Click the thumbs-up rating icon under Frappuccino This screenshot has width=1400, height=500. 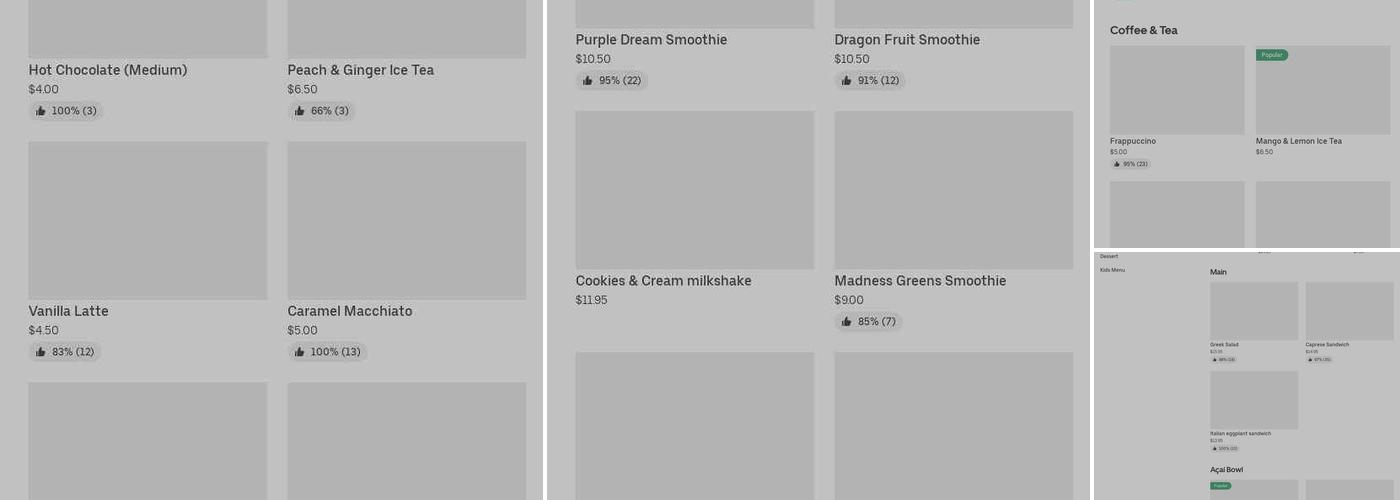point(1117,164)
